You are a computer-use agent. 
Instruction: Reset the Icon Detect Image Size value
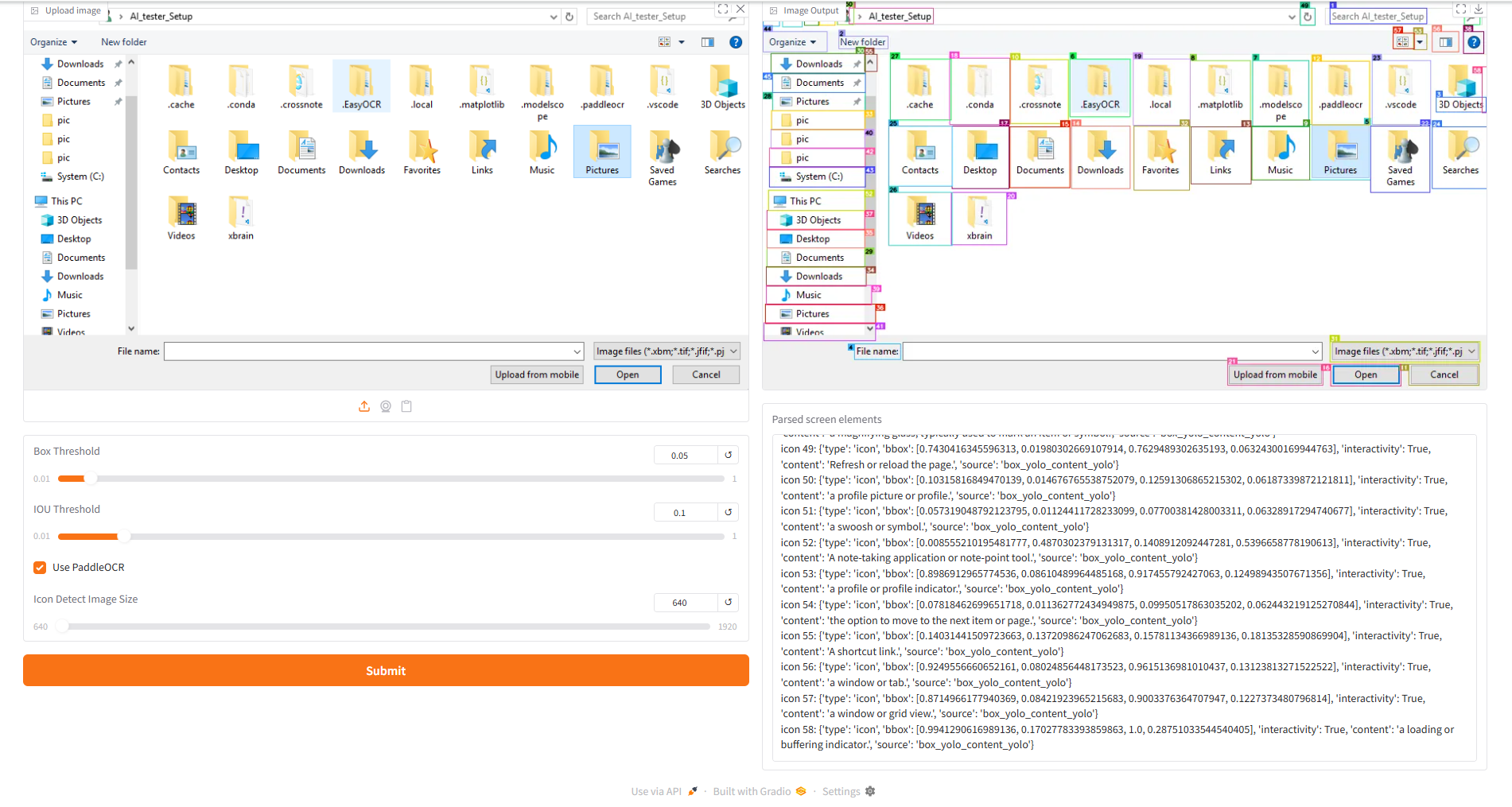tap(728, 602)
